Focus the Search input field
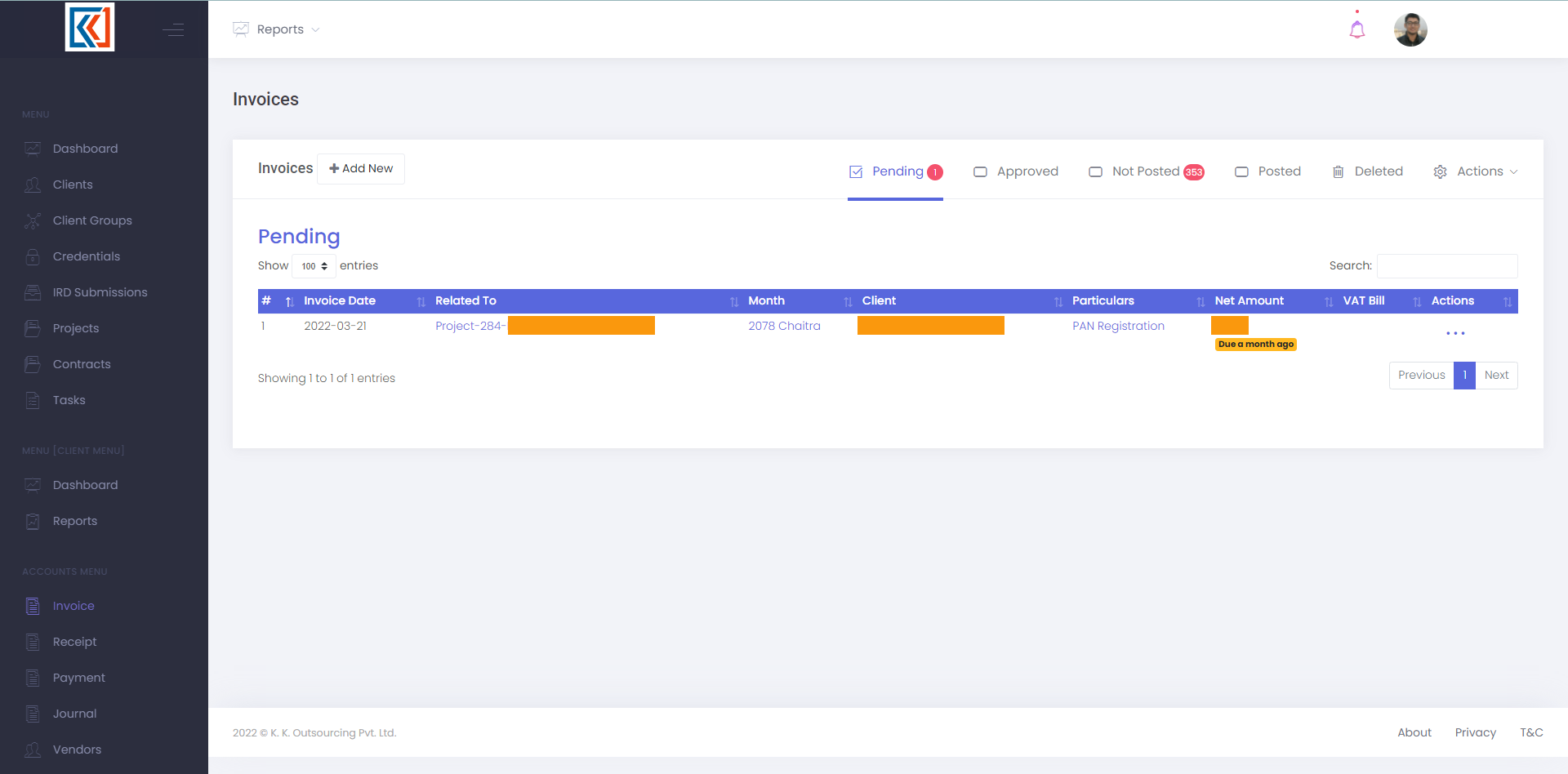1568x774 pixels. (x=1446, y=266)
